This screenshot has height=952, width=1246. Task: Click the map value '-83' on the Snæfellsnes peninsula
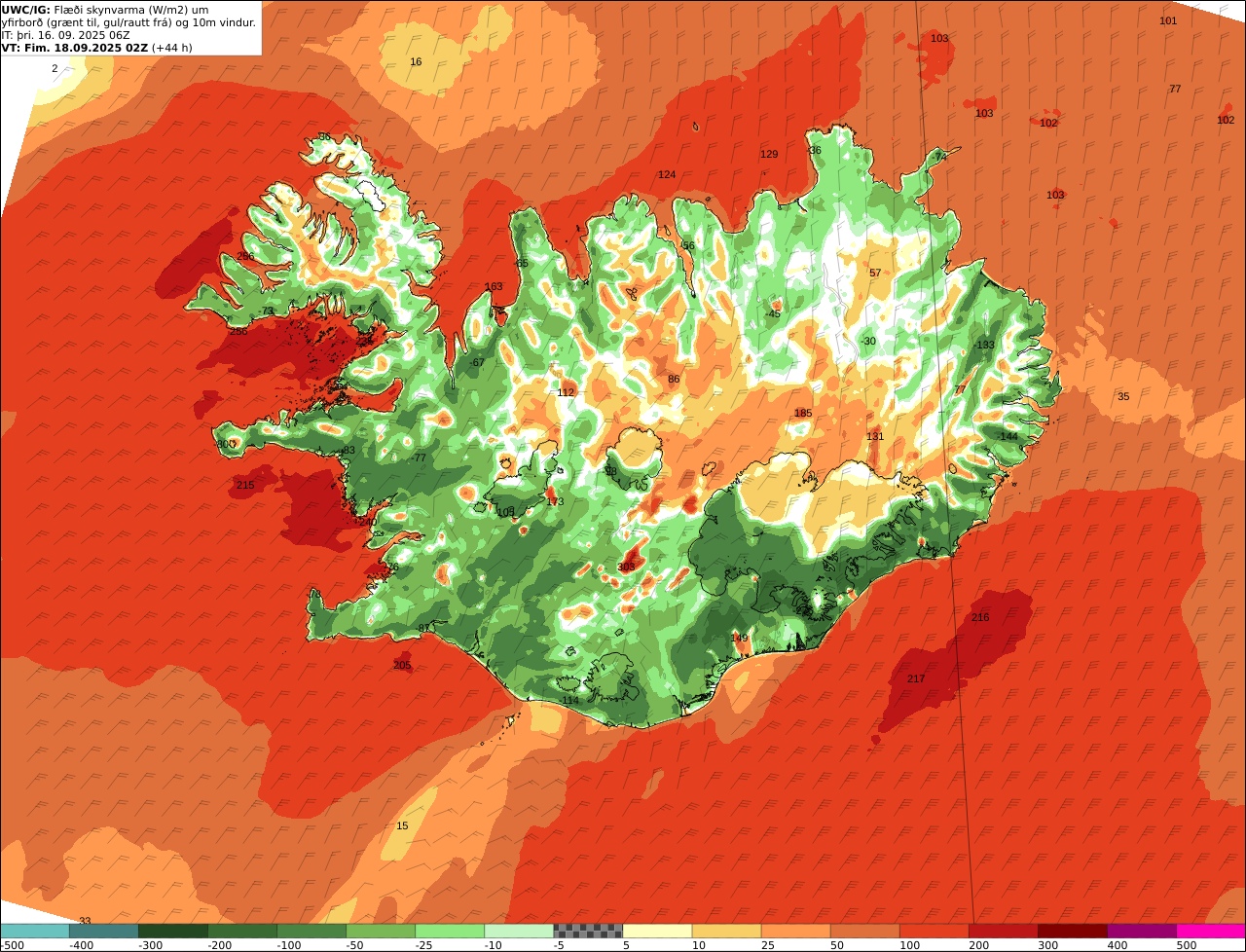[348, 451]
